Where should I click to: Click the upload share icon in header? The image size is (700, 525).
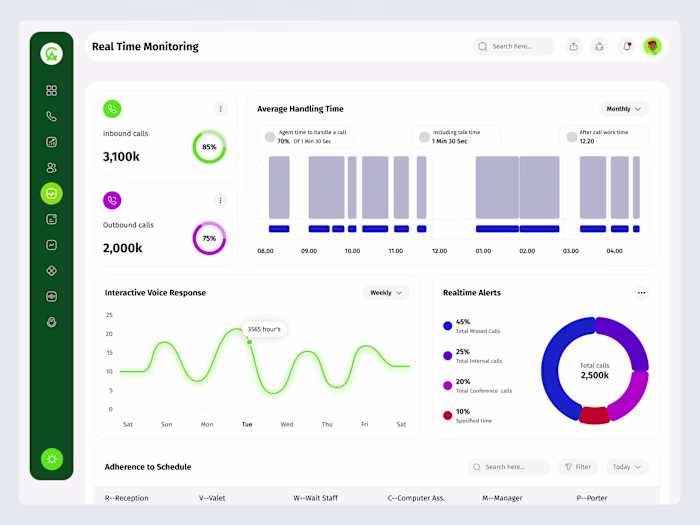(574, 46)
